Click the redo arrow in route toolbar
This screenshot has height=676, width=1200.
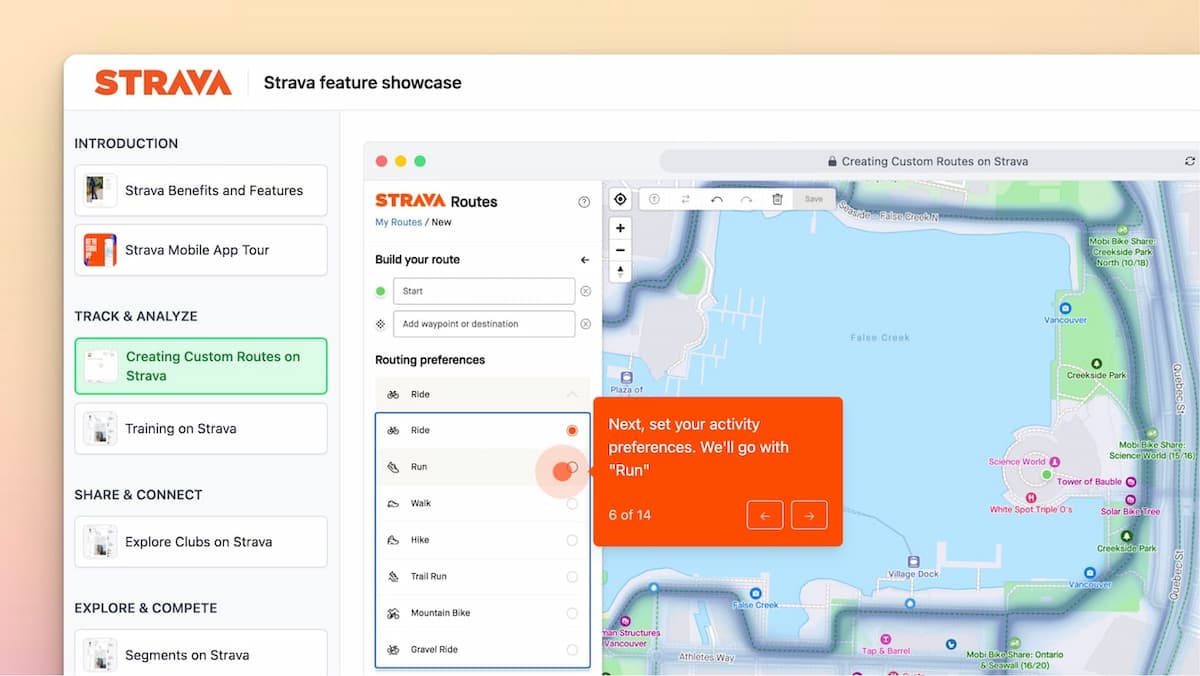746,199
